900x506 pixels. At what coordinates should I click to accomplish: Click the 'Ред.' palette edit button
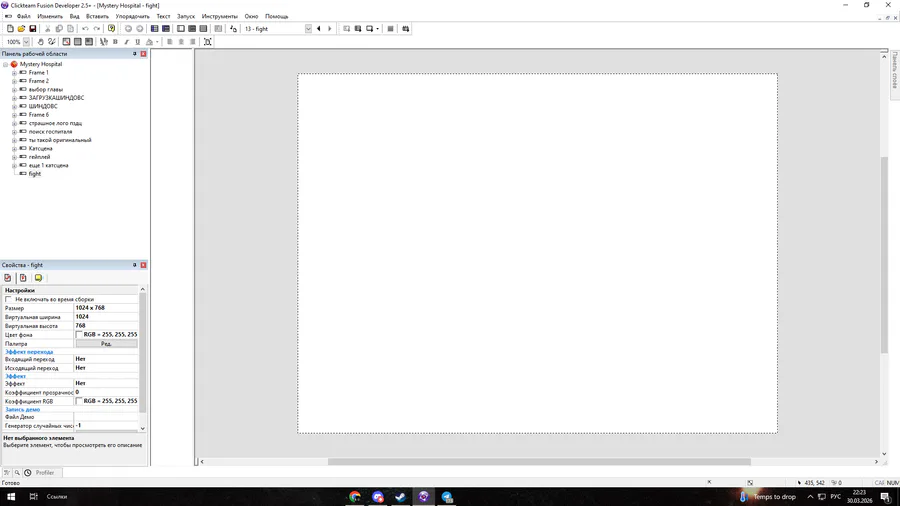click(106, 344)
